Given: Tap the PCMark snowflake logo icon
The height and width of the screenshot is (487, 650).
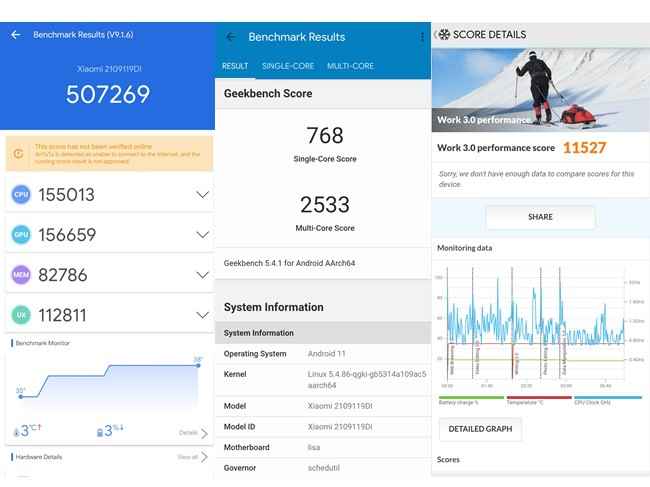Looking at the screenshot, I should coord(444,34).
